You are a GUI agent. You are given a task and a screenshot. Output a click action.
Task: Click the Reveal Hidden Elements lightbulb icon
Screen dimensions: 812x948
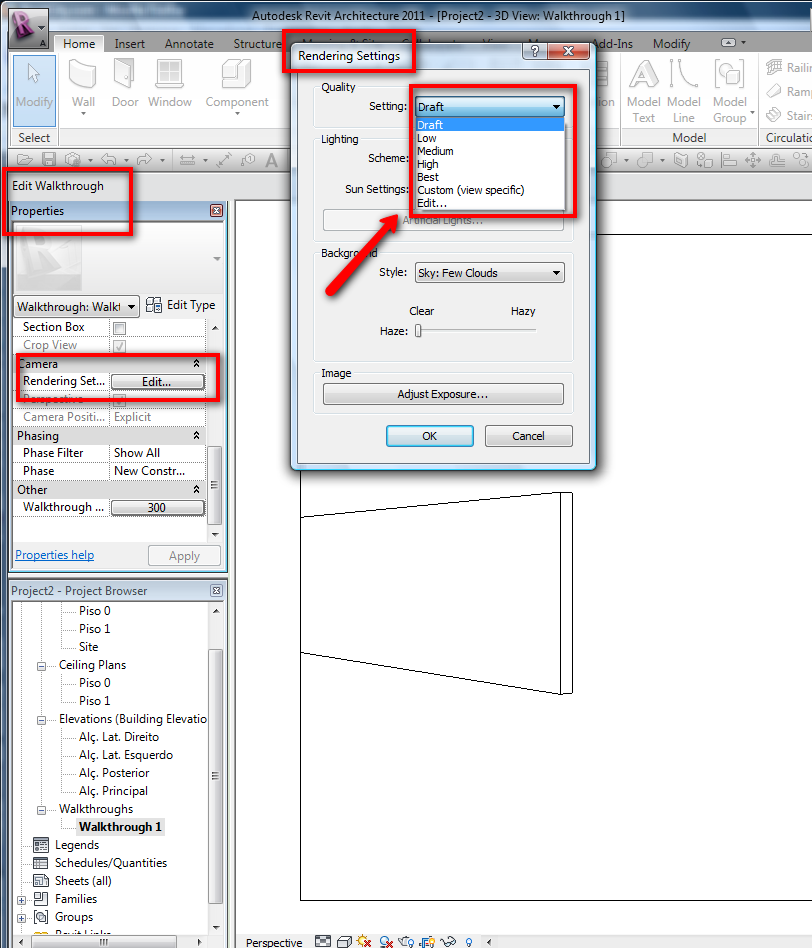pos(469,942)
